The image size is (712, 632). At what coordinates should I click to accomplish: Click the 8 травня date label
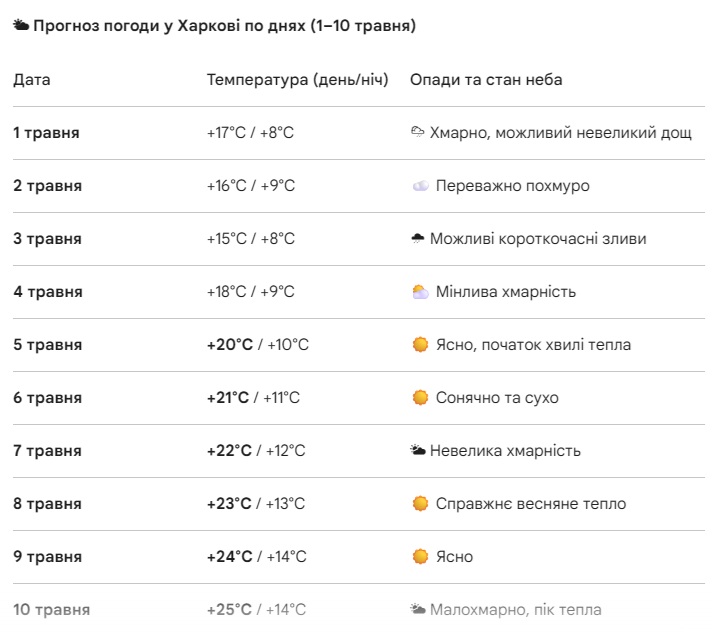[48, 504]
